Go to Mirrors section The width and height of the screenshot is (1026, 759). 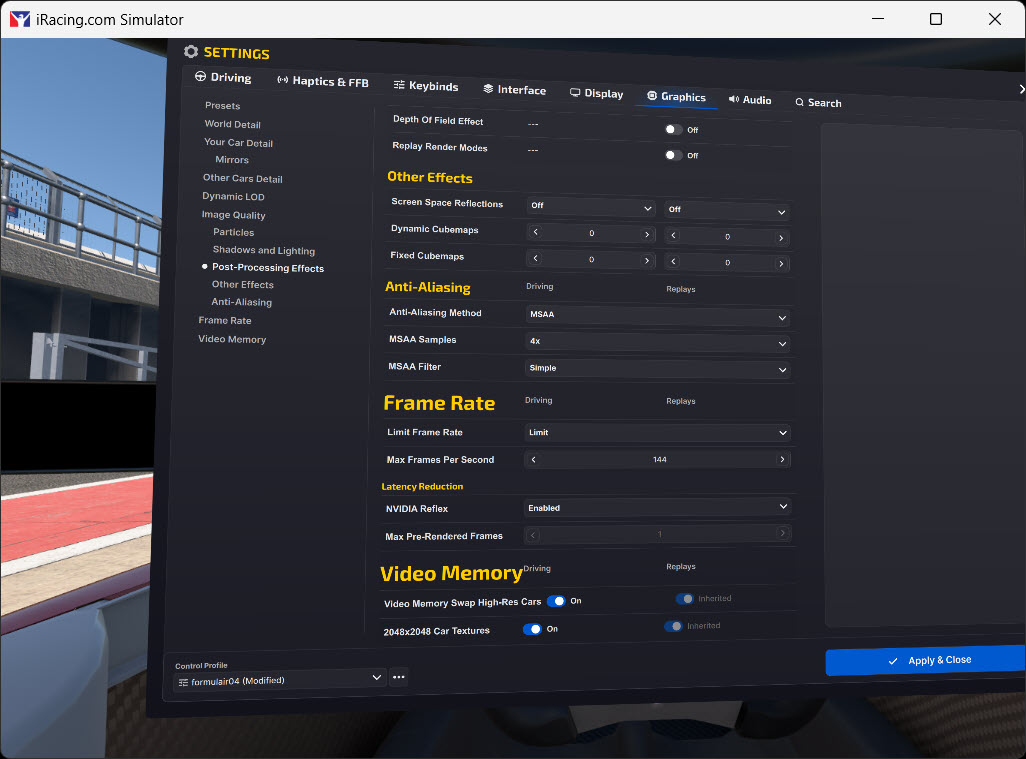(x=232, y=160)
